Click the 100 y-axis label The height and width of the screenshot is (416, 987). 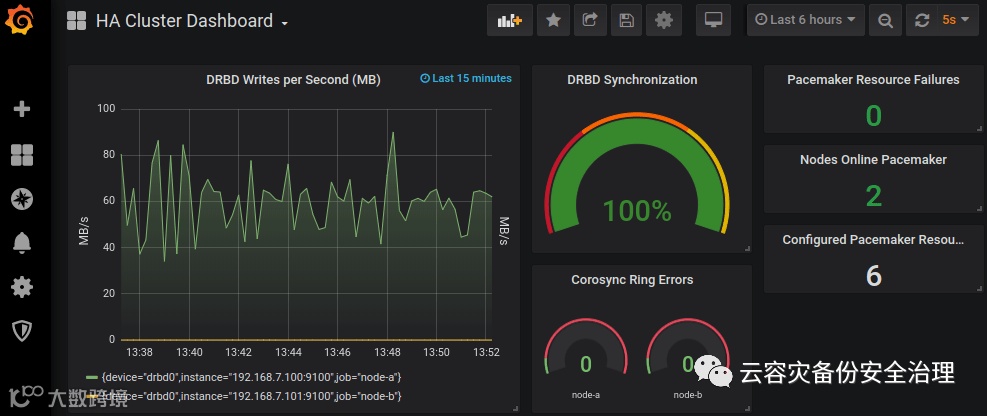pyautogui.click(x=106, y=109)
